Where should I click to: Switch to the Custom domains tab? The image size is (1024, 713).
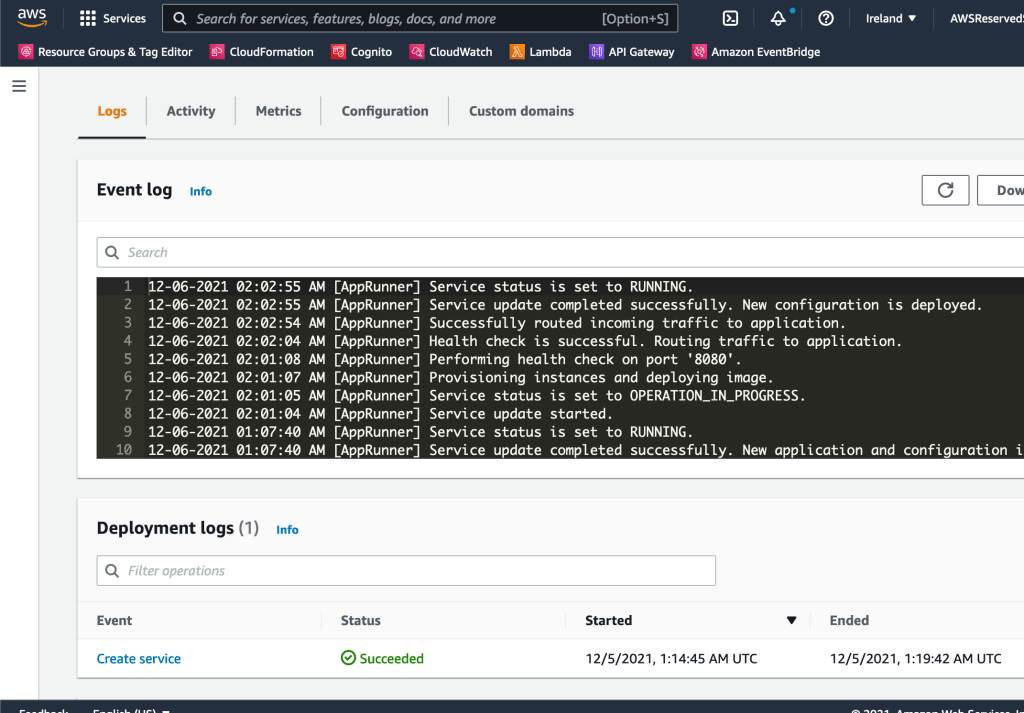521,111
